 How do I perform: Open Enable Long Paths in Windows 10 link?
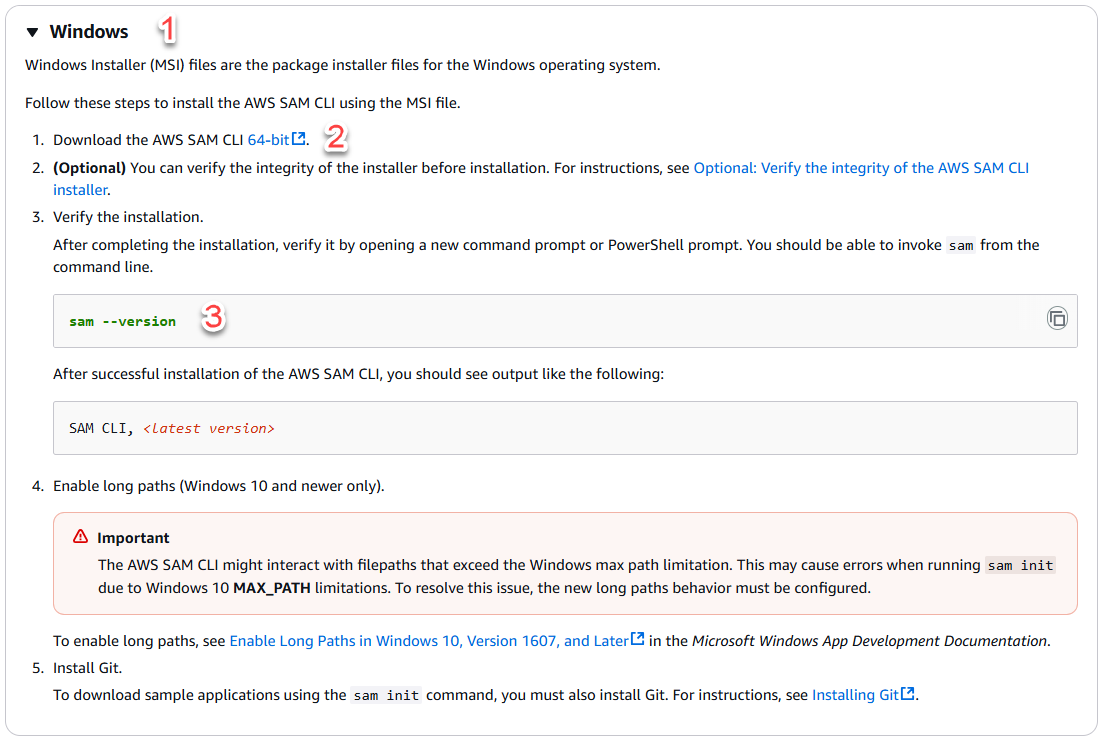(436, 640)
